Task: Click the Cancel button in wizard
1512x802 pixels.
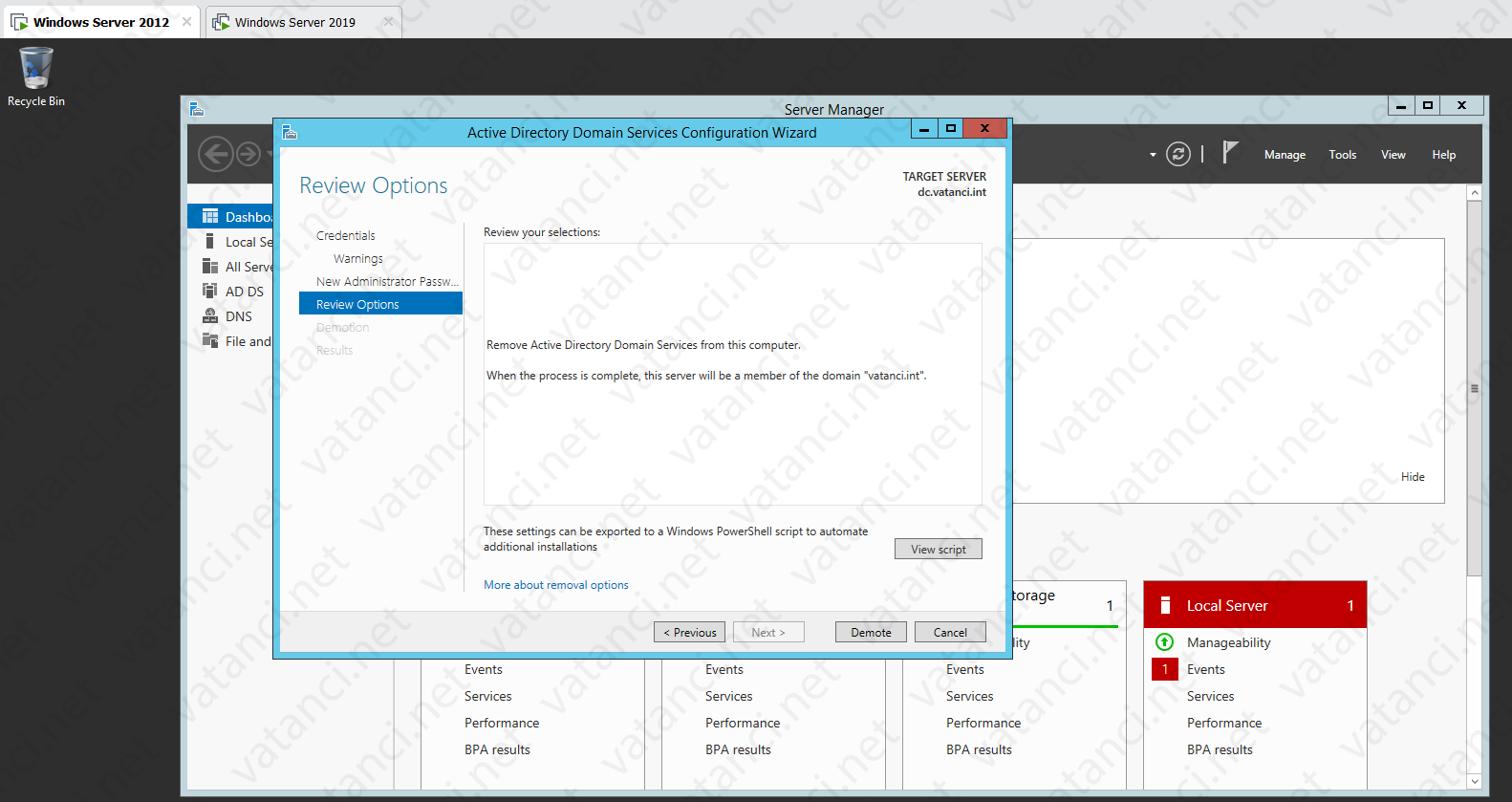Action: [x=950, y=632]
